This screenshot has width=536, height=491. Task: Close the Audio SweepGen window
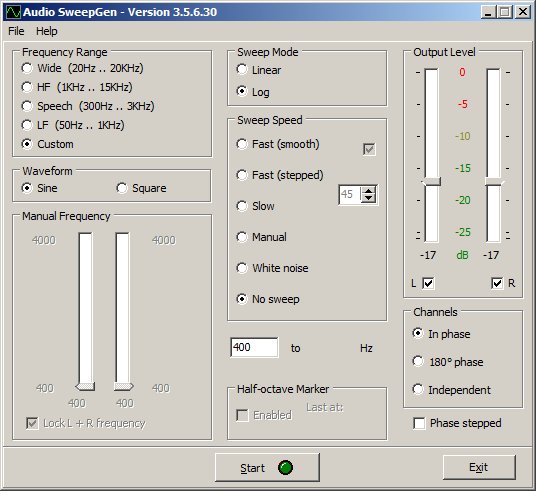[523, 12]
